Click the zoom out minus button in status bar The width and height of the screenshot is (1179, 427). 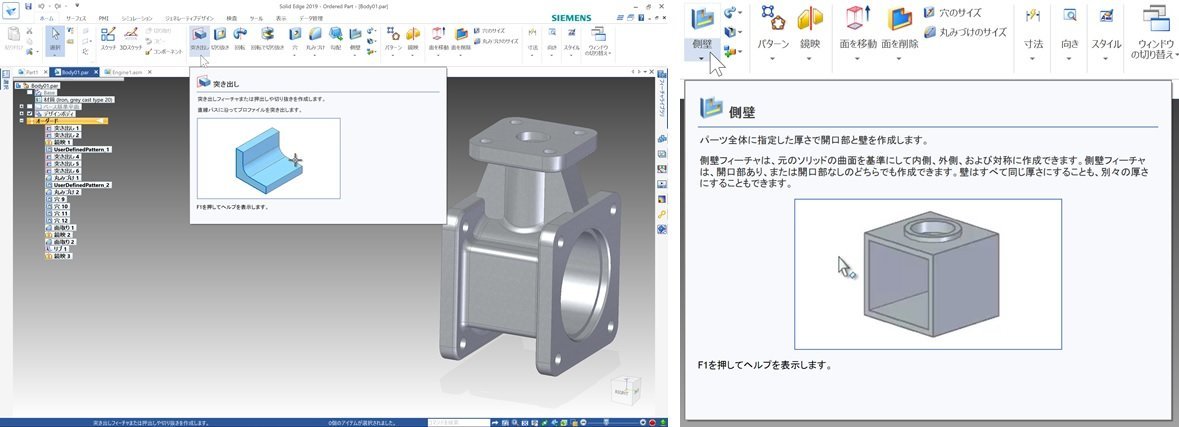[583, 422]
